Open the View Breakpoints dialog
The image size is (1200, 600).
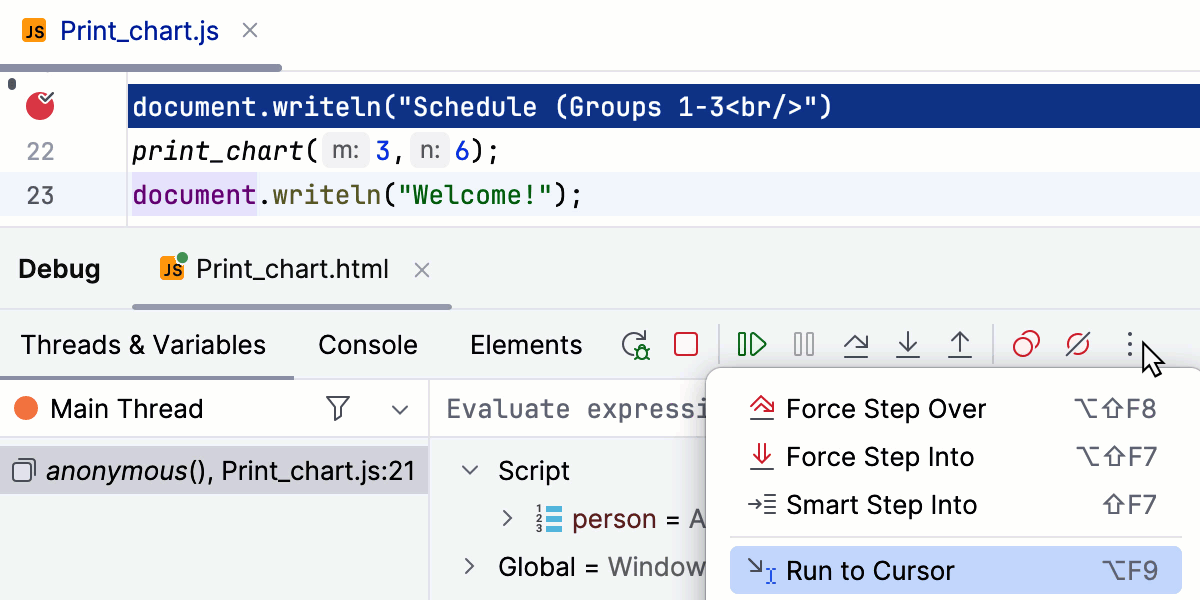(1024, 344)
